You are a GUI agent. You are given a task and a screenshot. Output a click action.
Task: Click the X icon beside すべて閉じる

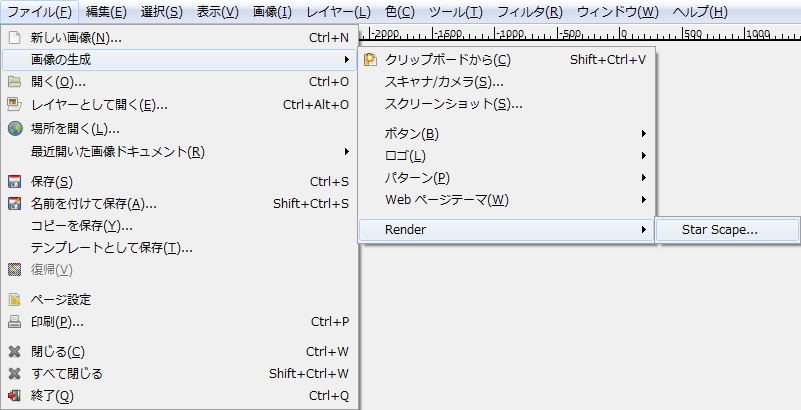tap(15, 374)
